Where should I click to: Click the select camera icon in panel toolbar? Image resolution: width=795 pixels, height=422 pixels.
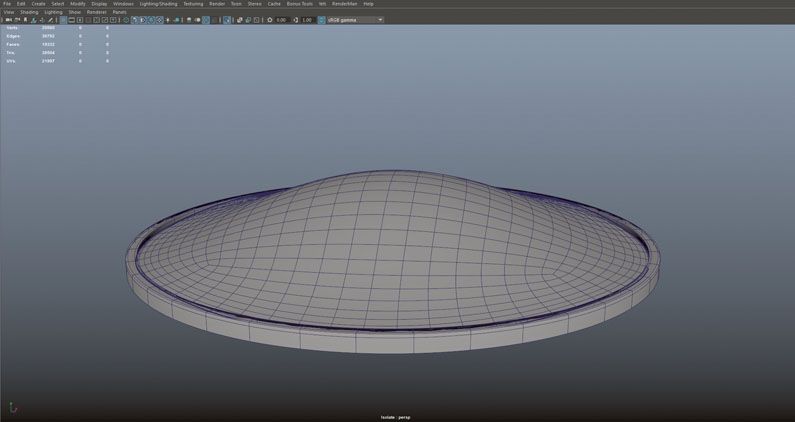click(8, 20)
